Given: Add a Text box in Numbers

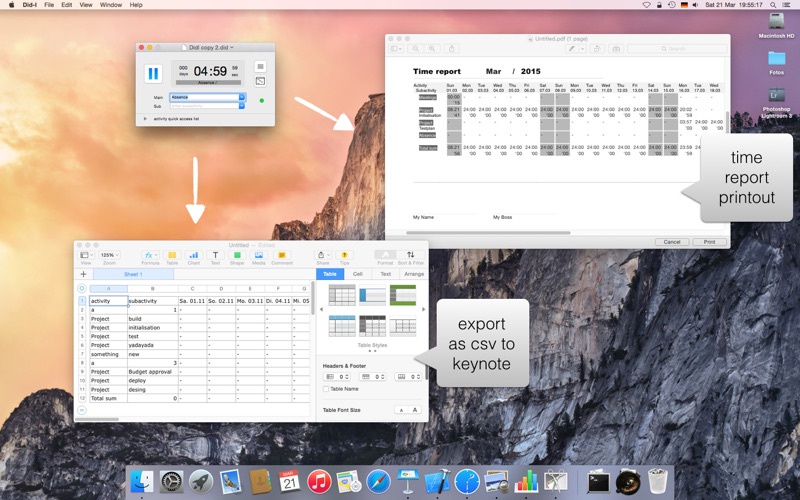Looking at the screenshot, I should pos(215,255).
